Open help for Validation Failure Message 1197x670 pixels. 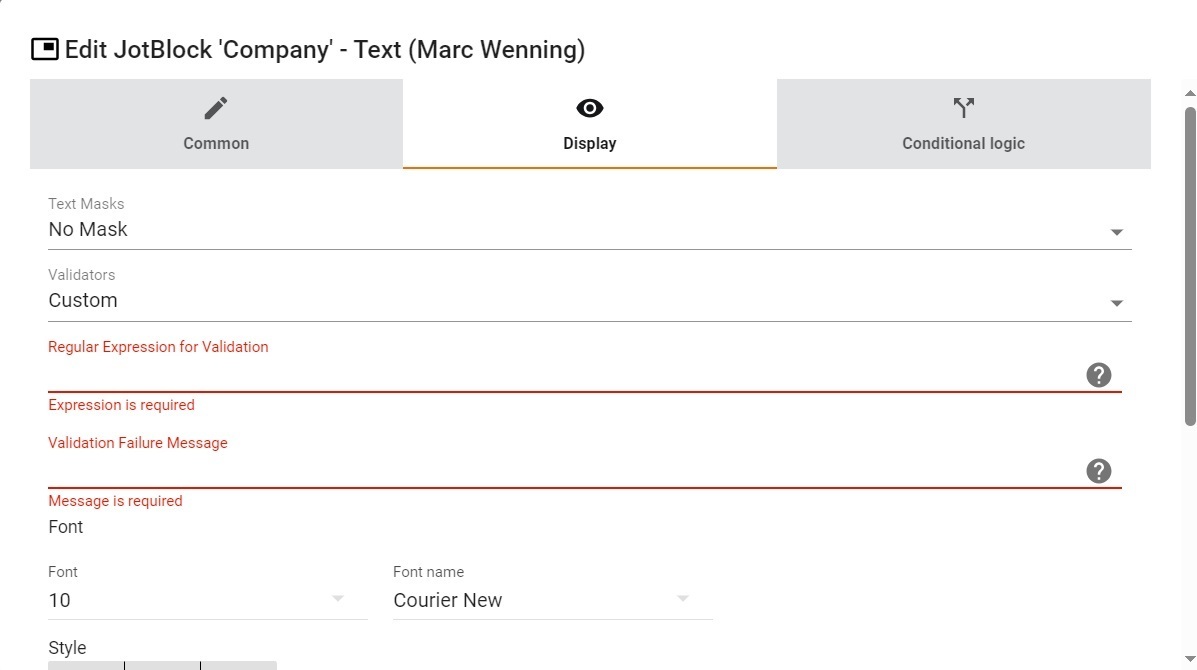[x=1099, y=471]
